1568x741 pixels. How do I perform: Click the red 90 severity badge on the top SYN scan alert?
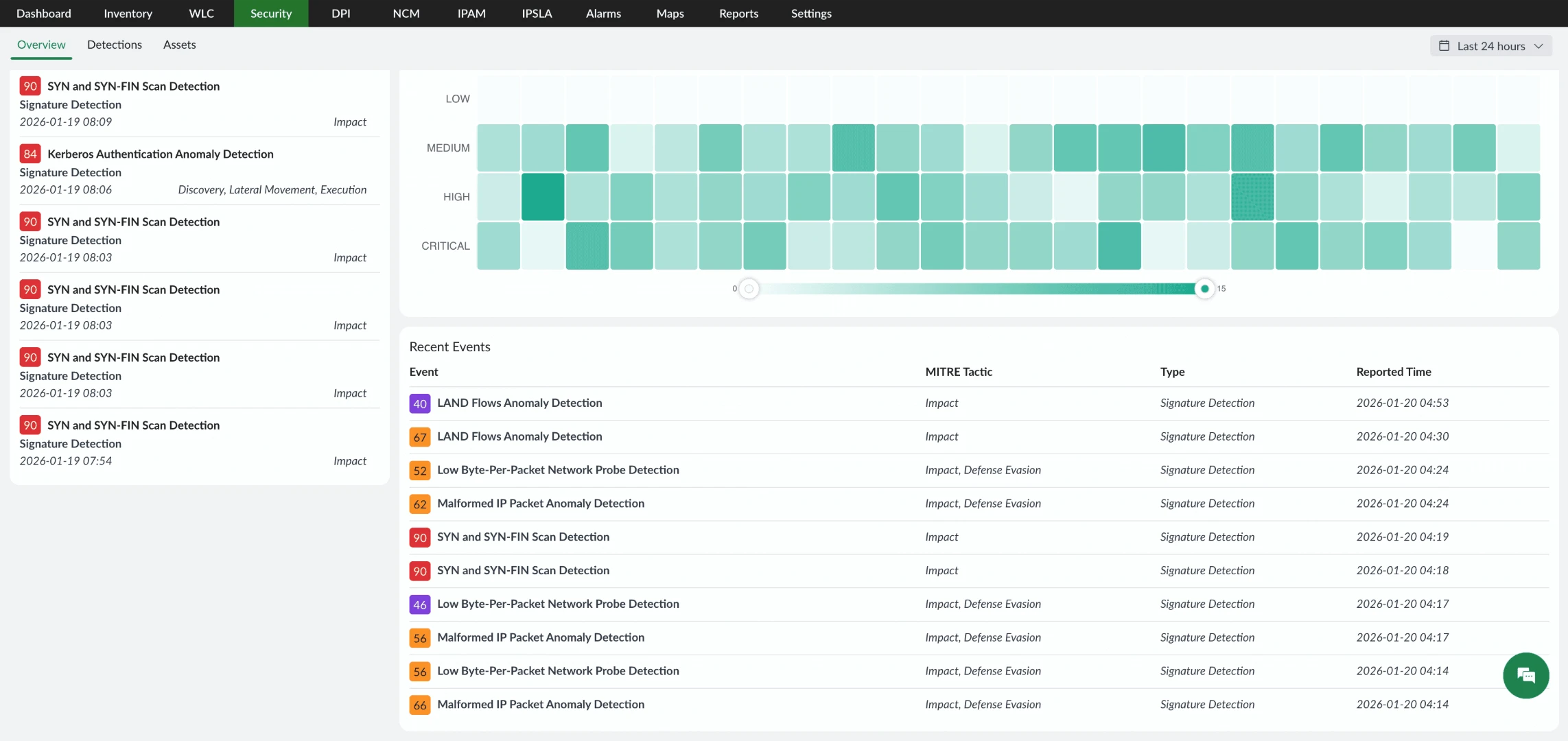coord(30,86)
